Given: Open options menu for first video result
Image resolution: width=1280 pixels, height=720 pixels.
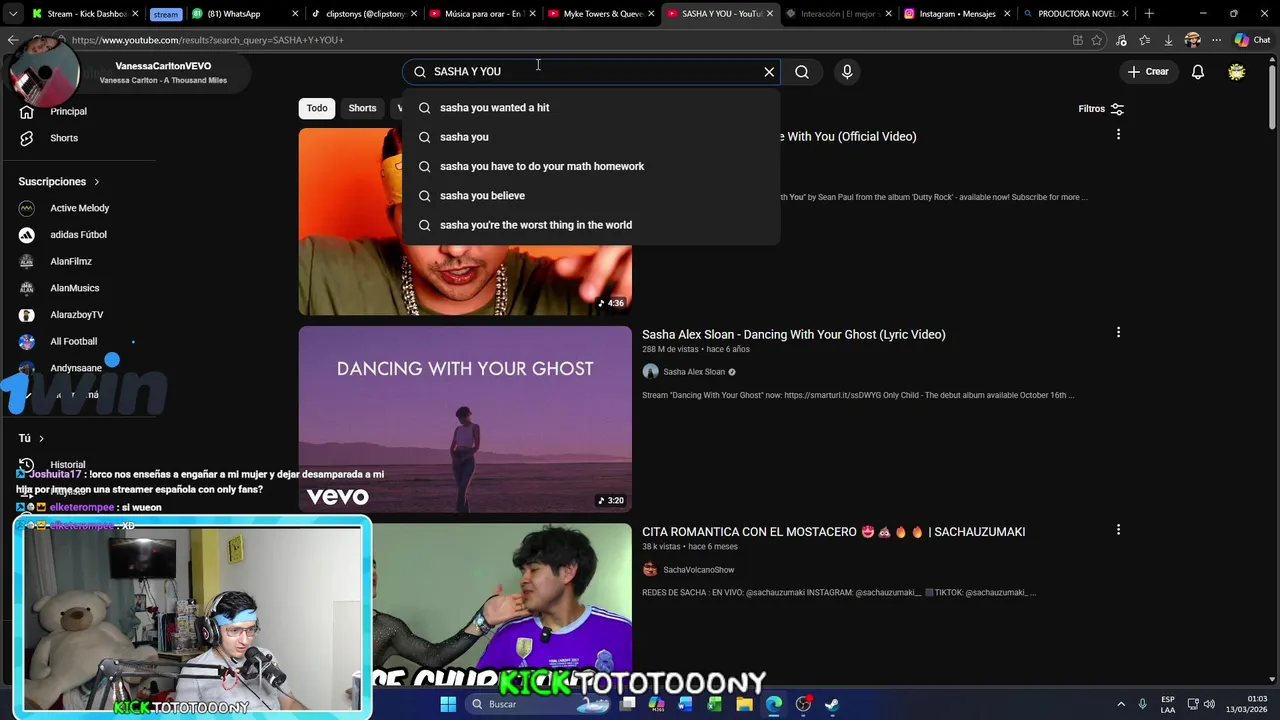Looking at the screenshot, I should [x=1118, y=134].
